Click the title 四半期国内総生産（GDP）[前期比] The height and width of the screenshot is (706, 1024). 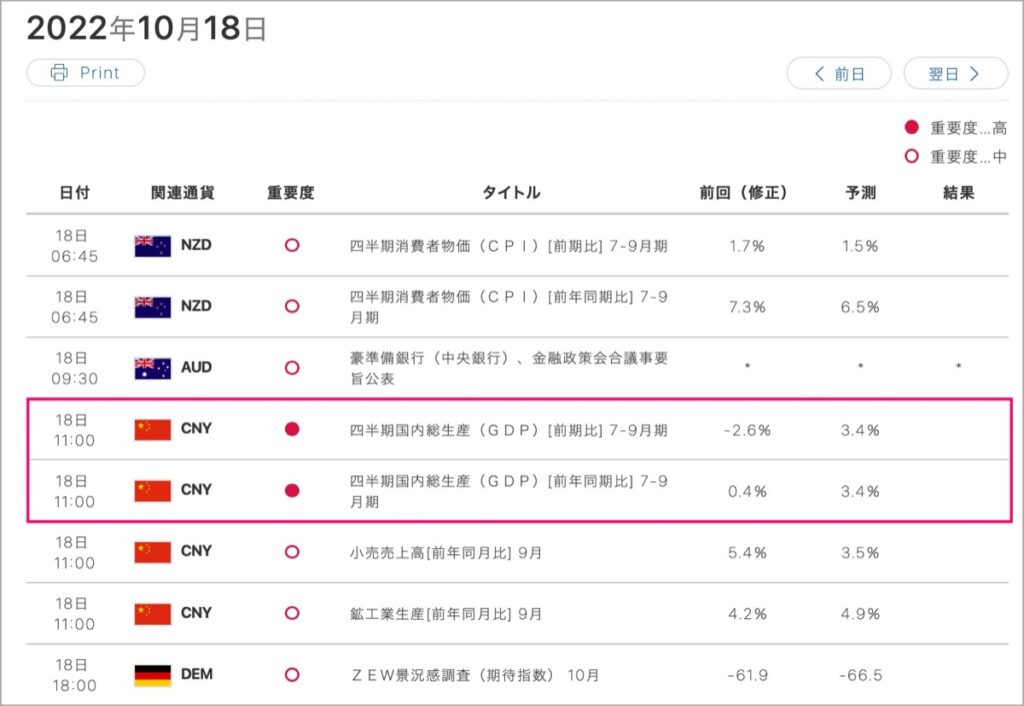click(x=509, y=430)
